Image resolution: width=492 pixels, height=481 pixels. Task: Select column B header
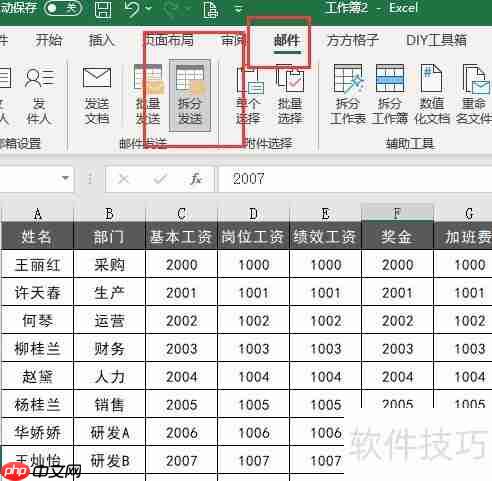pyautogui.click(x=109, y=213)
